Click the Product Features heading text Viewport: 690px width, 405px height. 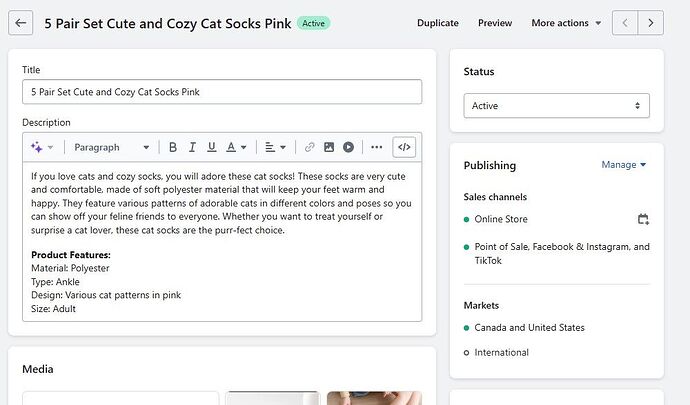[71, 255]
